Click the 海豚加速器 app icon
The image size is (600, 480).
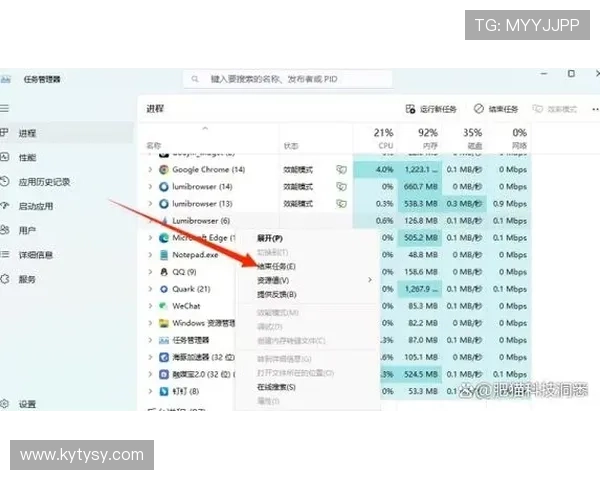point(164,357)
